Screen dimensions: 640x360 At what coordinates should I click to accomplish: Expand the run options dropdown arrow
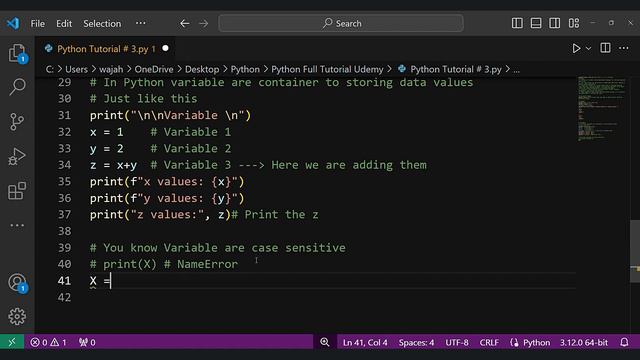pyautogui.click(x=588, y=49)
